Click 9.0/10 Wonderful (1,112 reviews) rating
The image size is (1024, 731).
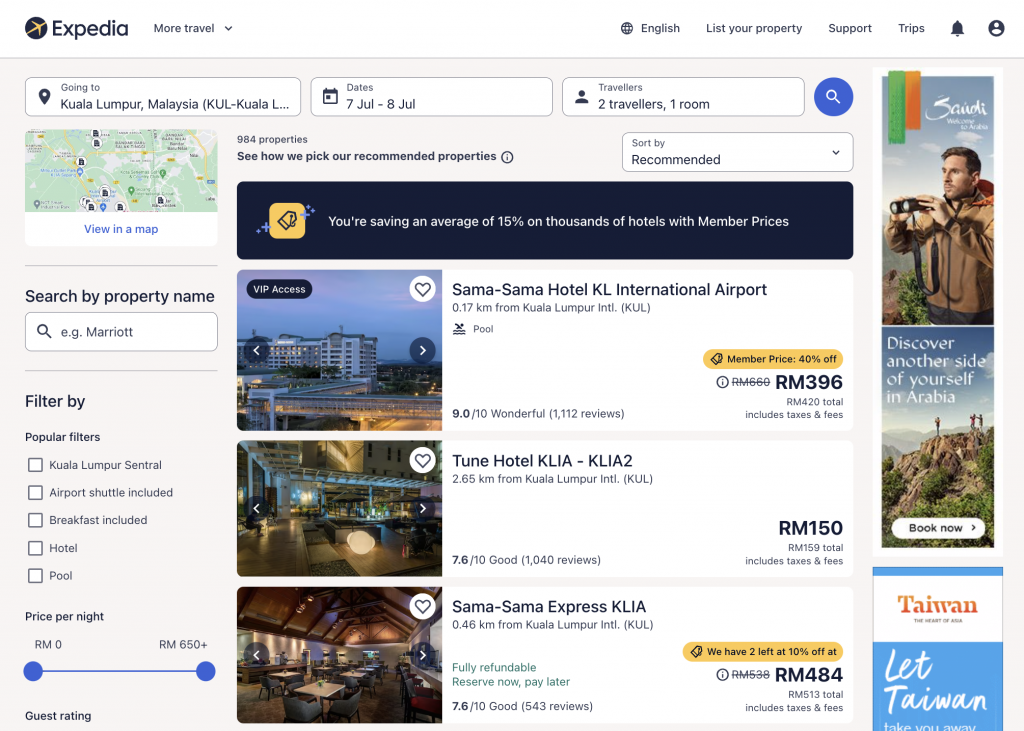click(x=538, y=414)
